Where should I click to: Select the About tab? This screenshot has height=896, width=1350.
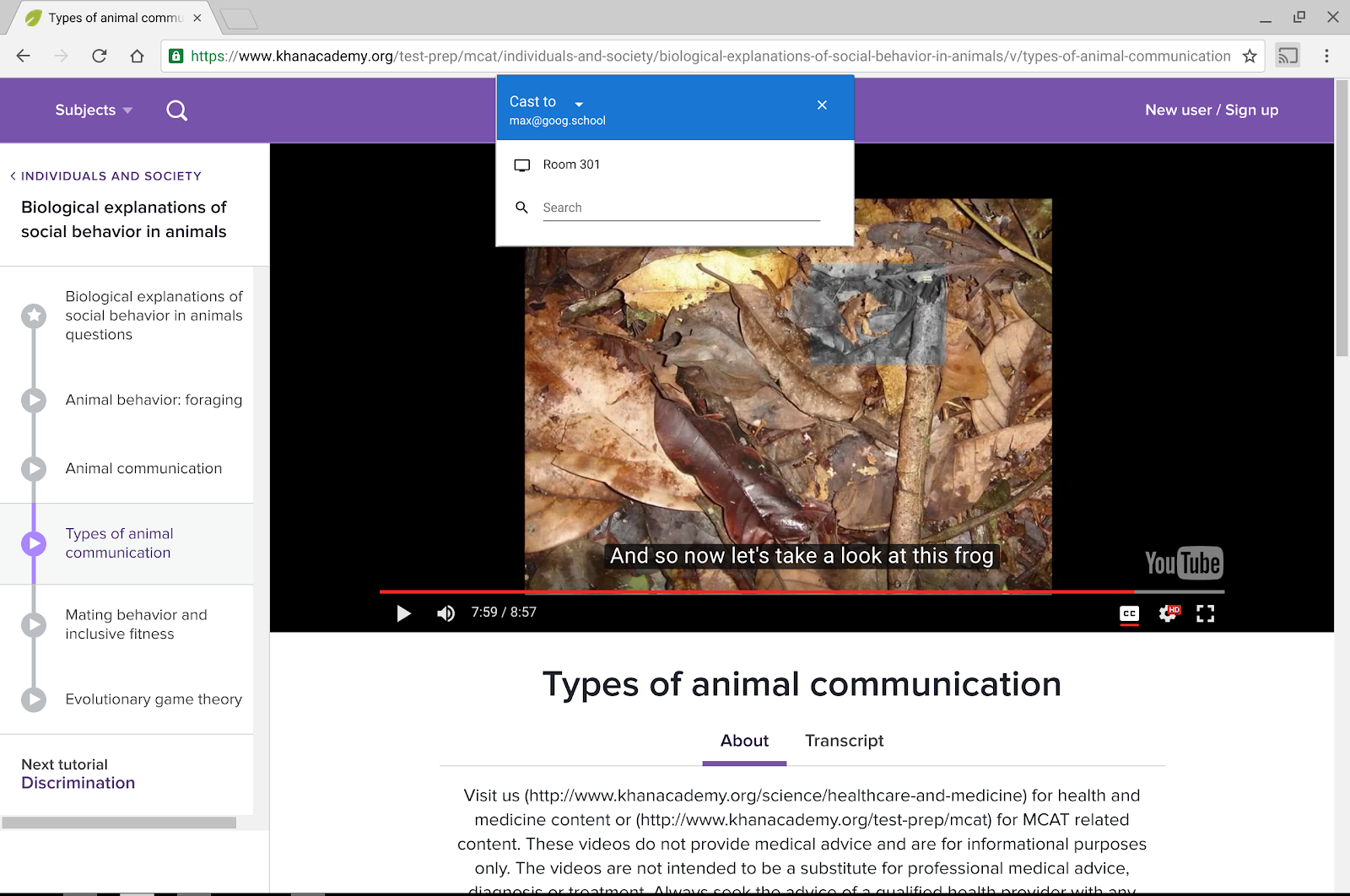pos(744,741)
